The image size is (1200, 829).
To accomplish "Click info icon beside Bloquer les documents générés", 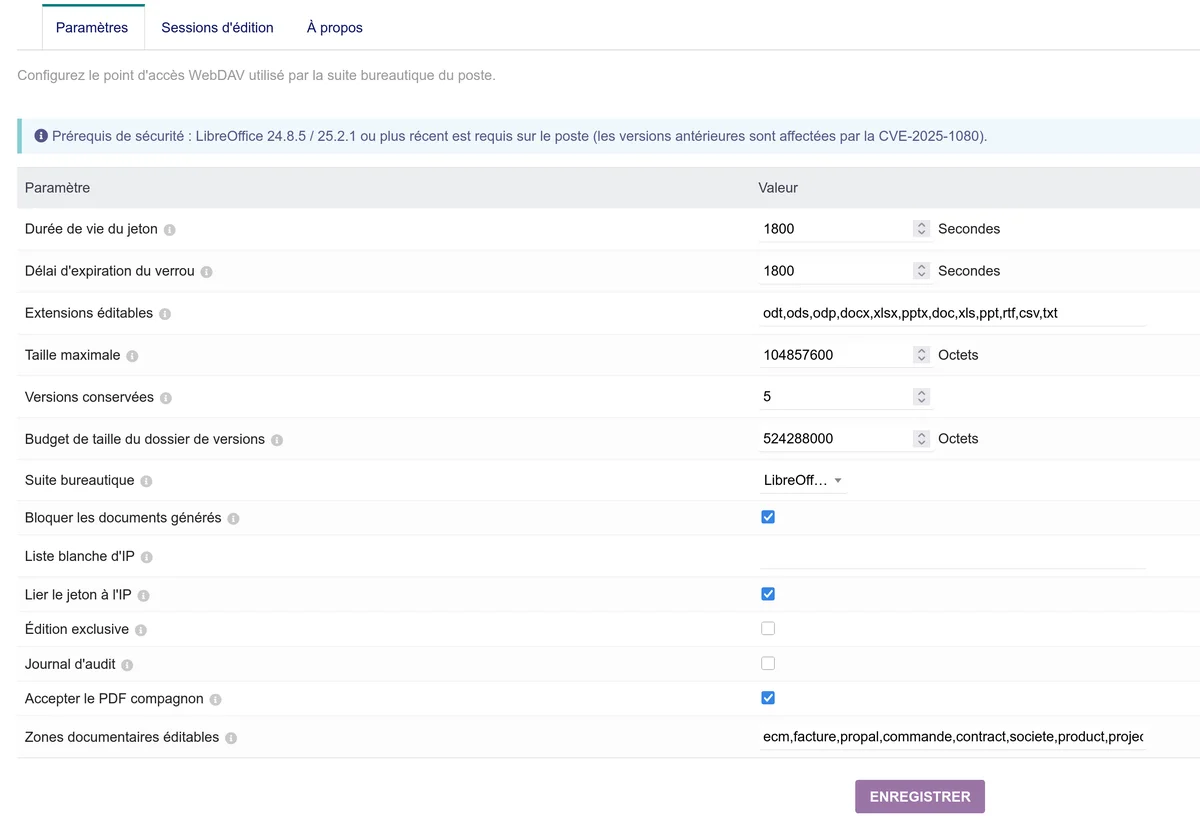I will pos(233,519).
